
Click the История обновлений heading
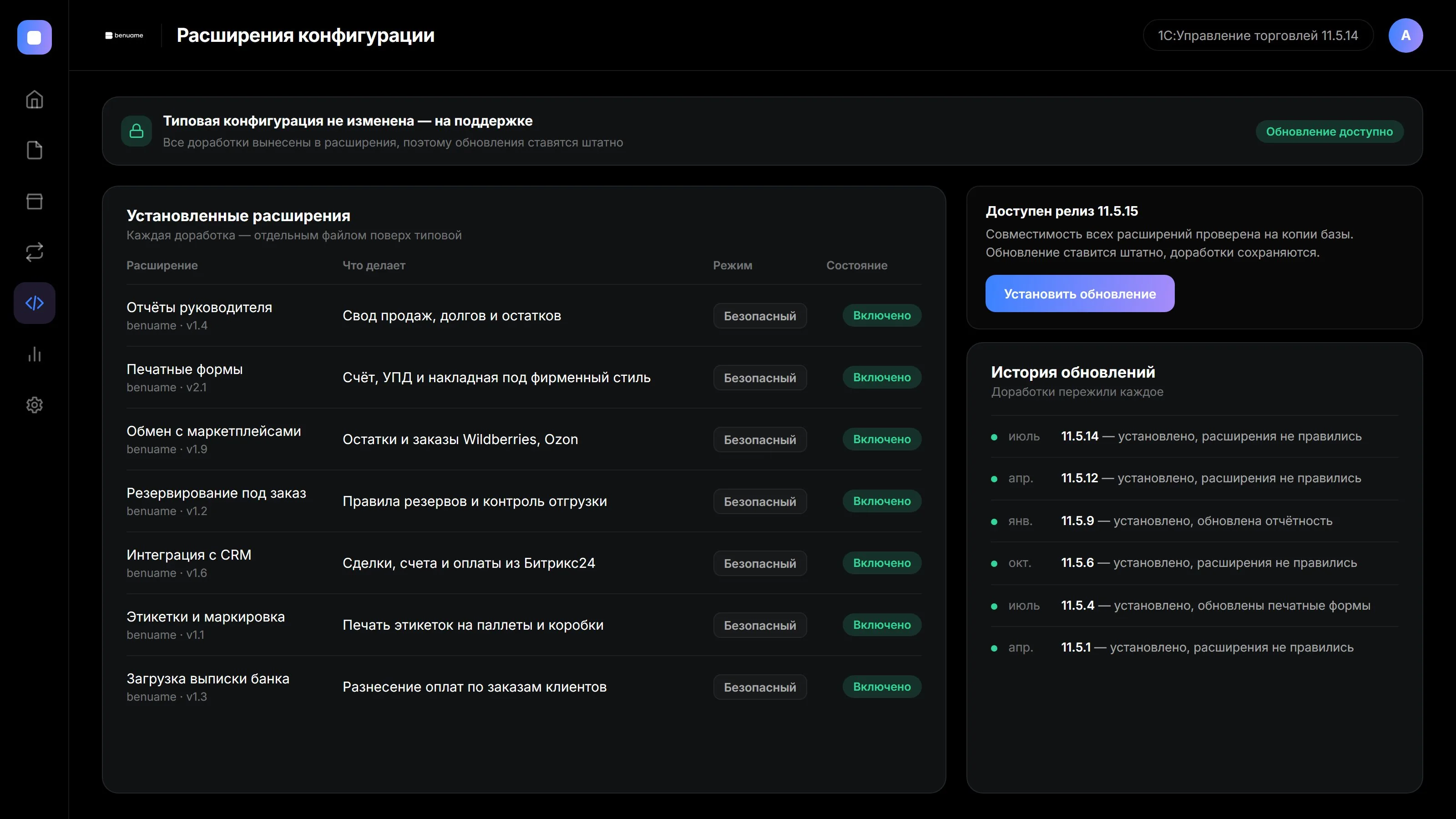(x=1073, y=372)
